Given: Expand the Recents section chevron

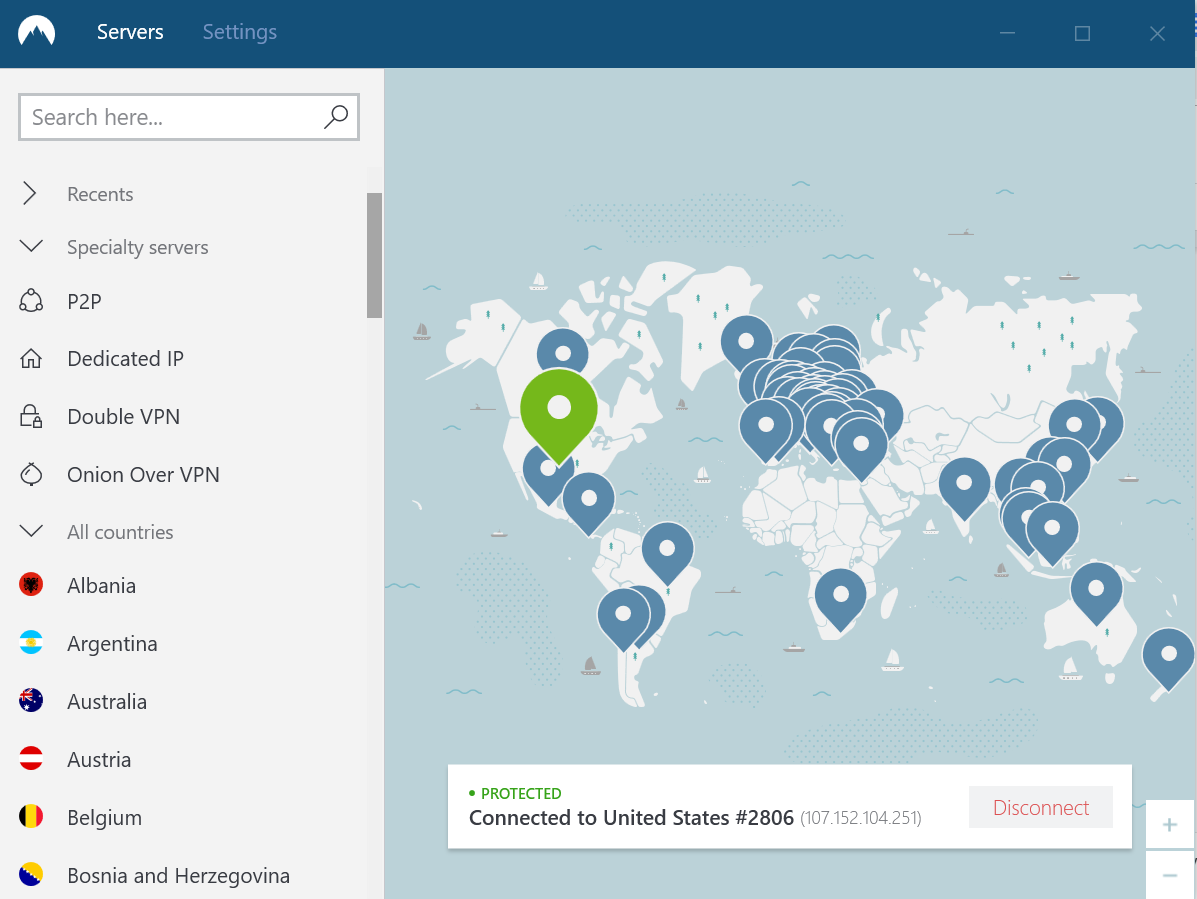Looking at the screenshot, I should (31, 194).
